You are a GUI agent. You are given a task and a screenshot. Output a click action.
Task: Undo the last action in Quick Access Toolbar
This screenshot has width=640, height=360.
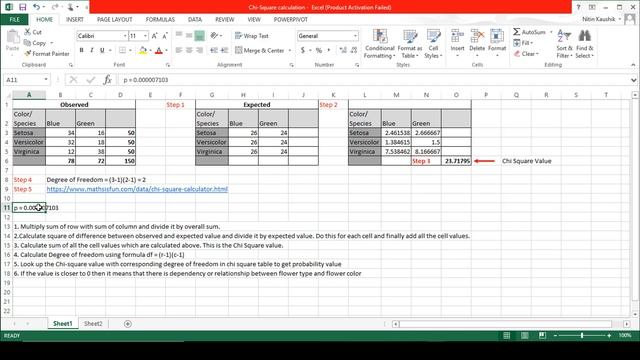[x=36, y=7]
